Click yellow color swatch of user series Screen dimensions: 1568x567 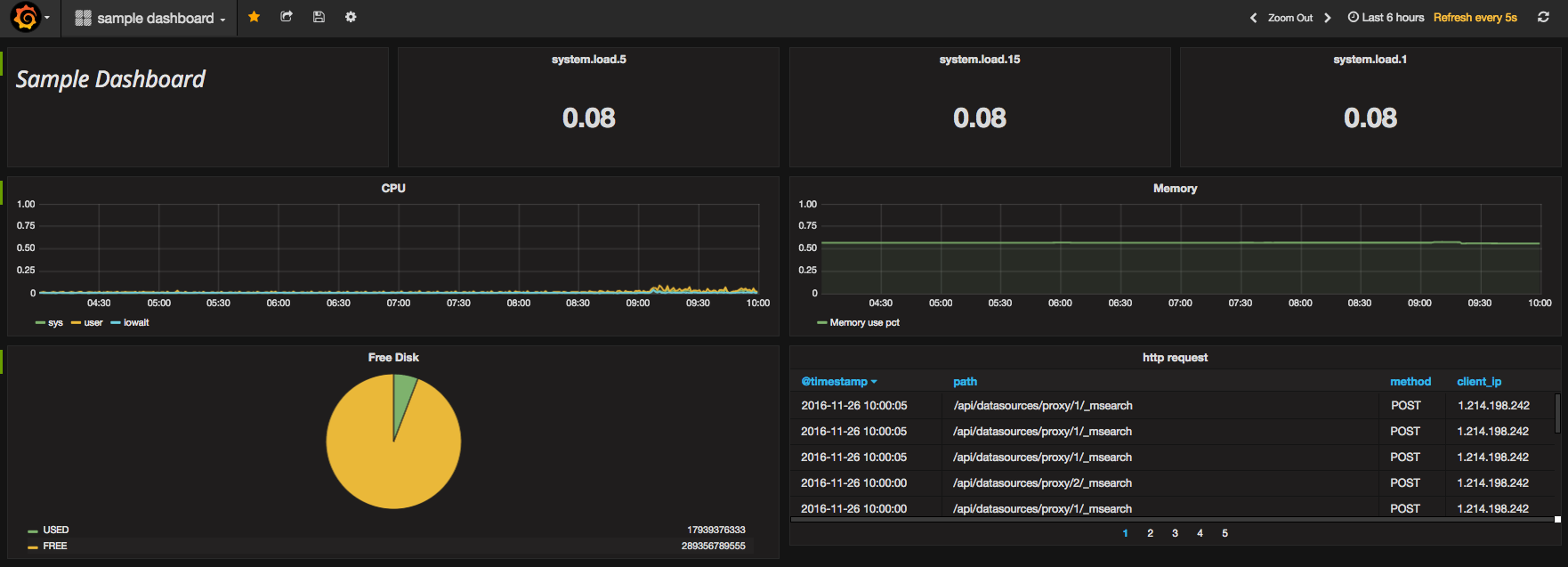(76, 323)
